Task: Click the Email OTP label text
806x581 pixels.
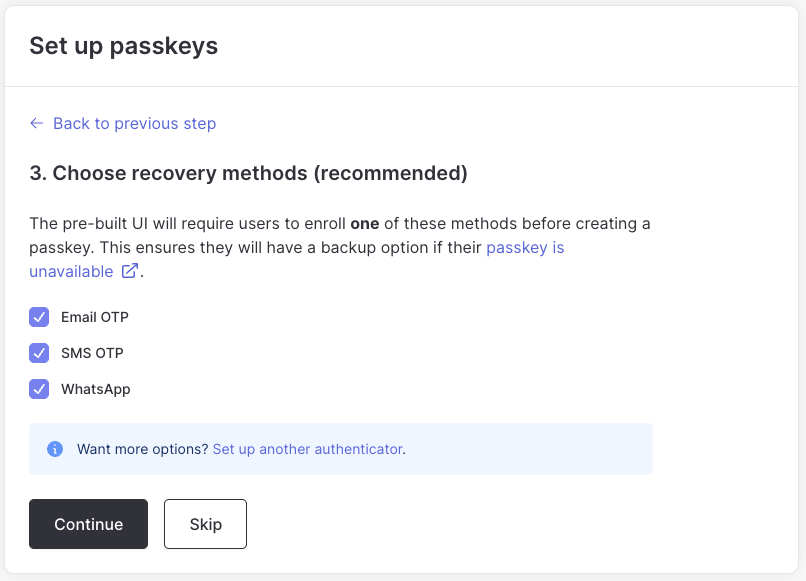Action: (x=93, y=317)
